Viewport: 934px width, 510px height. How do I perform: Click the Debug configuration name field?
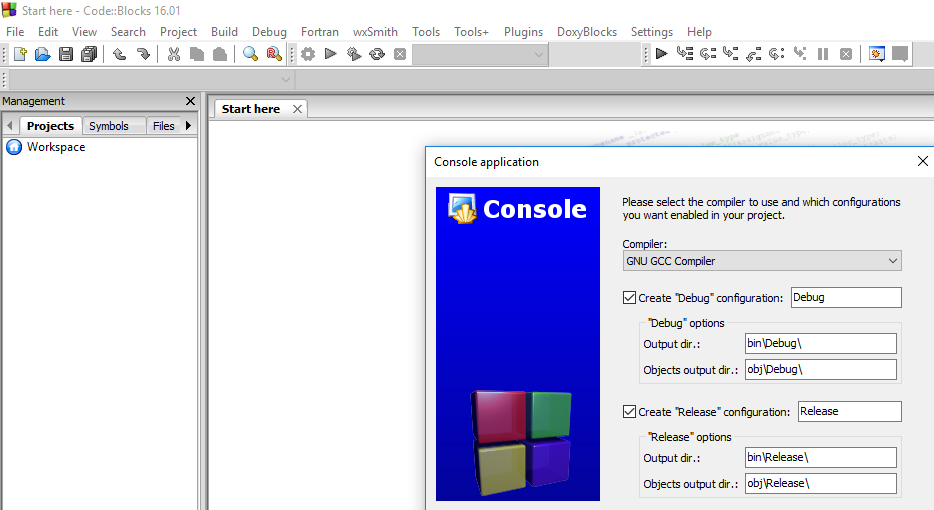pos(846,297)
